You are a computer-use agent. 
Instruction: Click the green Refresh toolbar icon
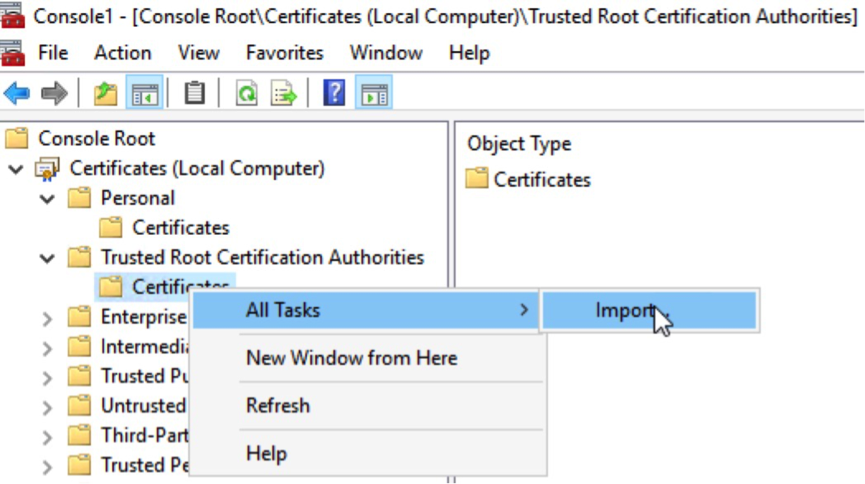click(x=246, y=94)
